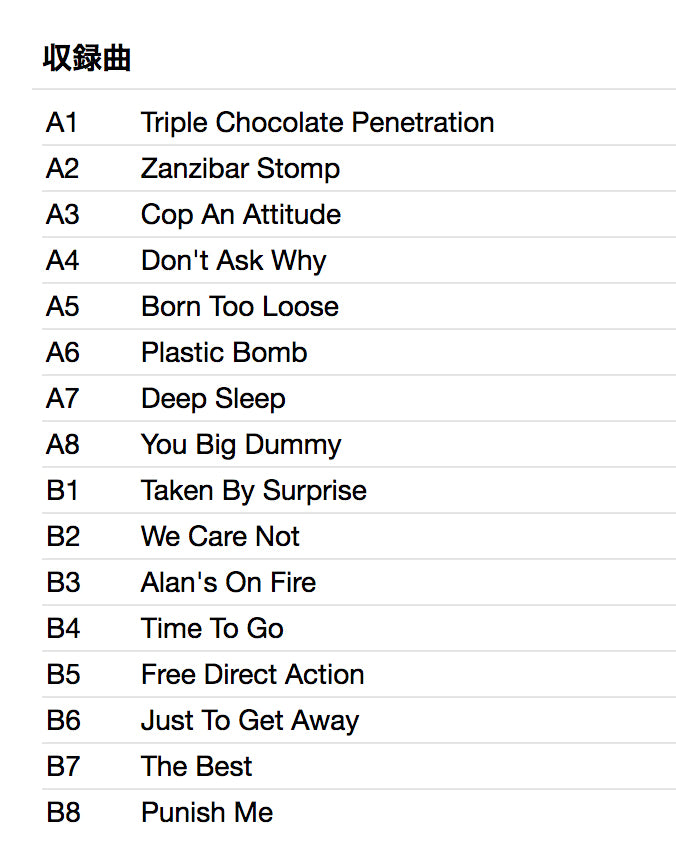Click the B1 track position label
676x864 pixels.
(x=62, y=491)
